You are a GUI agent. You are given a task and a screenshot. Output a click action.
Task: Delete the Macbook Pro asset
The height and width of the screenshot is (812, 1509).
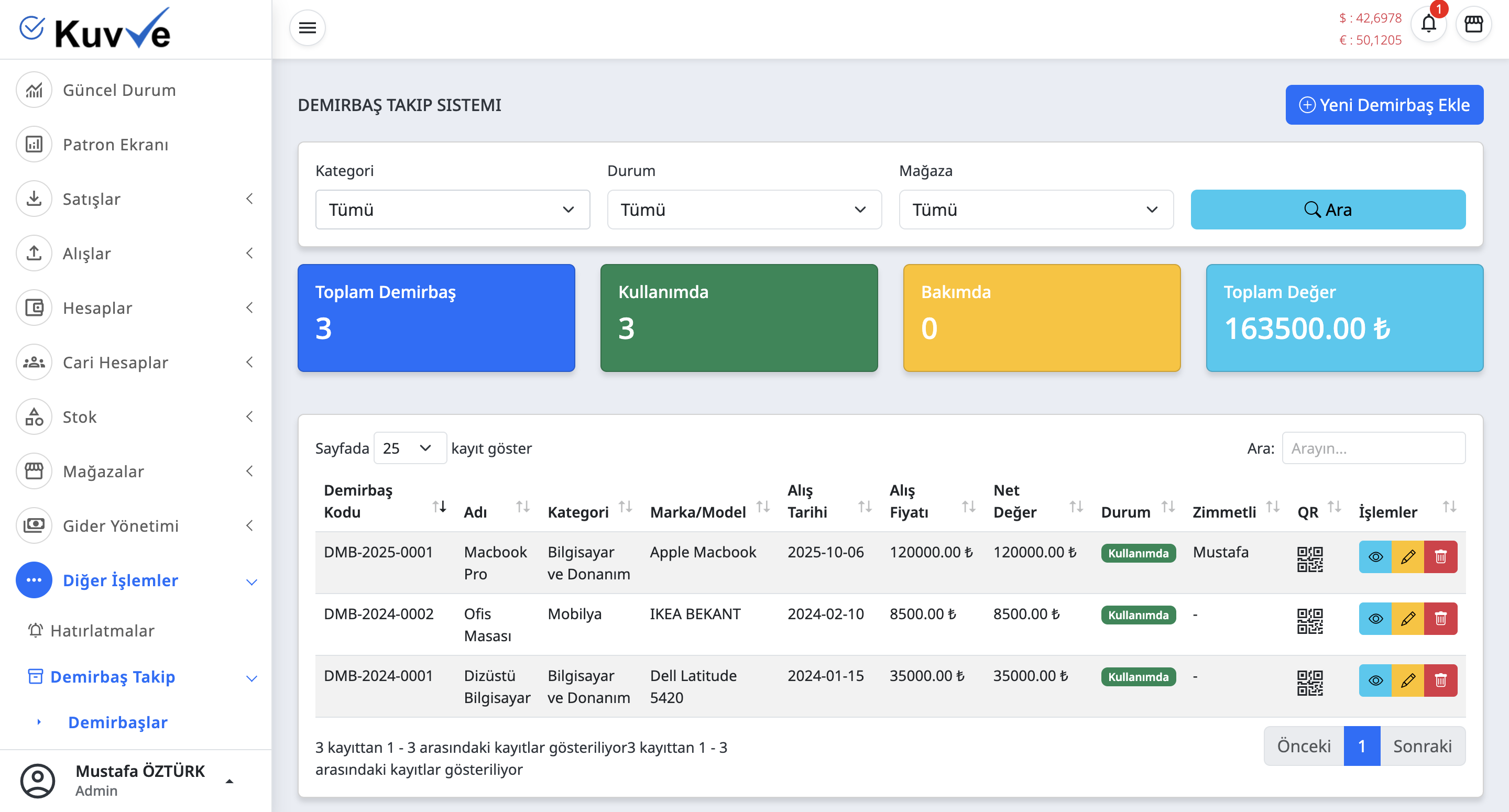(x=1440, y=556)
